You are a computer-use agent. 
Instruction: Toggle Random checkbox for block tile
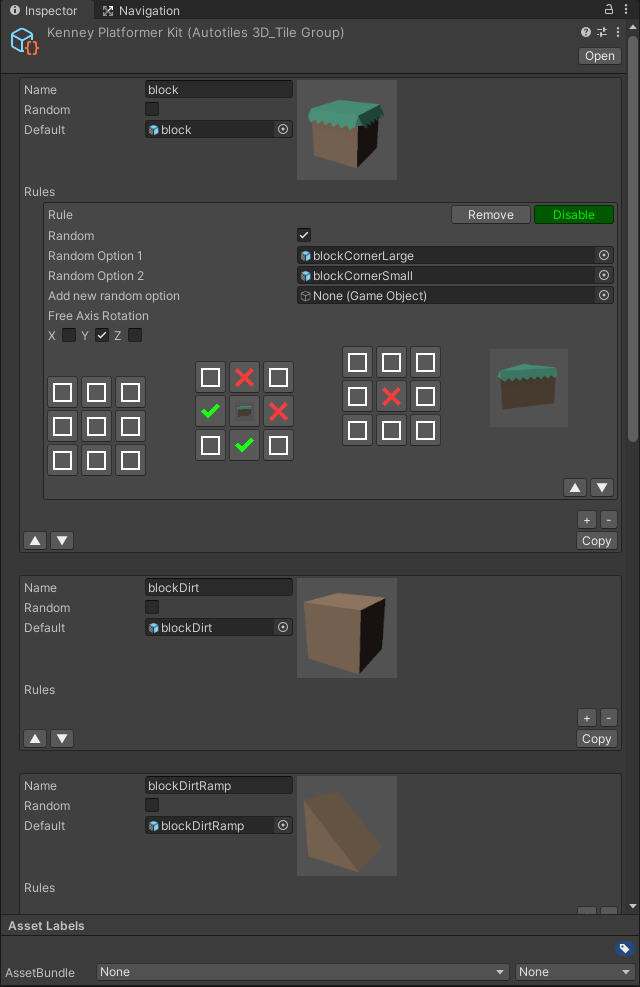click(152, 109)
